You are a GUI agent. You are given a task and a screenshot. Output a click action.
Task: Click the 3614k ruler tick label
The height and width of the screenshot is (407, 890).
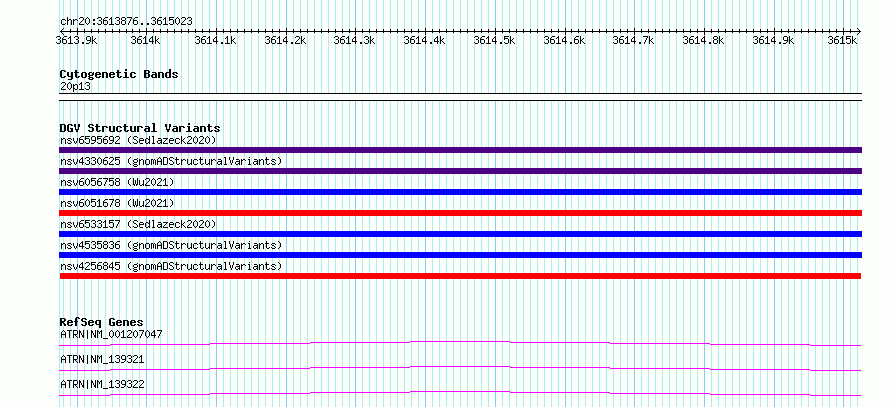click(x=145, y=40)
